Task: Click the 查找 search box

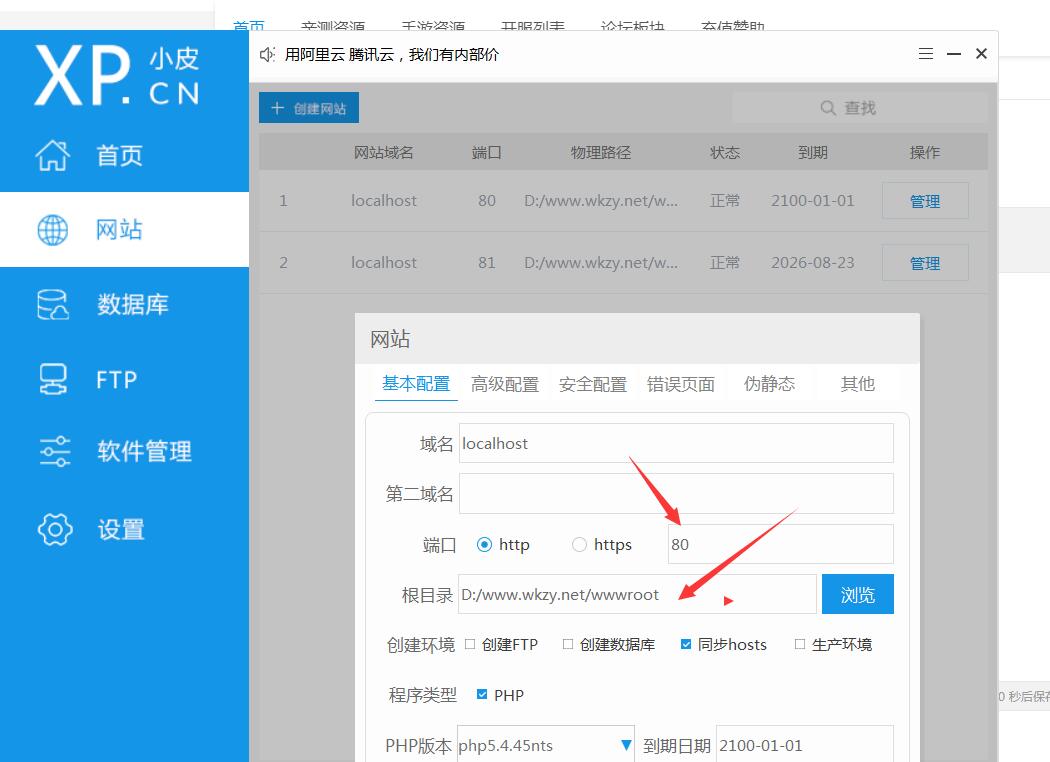Action: [x=859, y=108]
